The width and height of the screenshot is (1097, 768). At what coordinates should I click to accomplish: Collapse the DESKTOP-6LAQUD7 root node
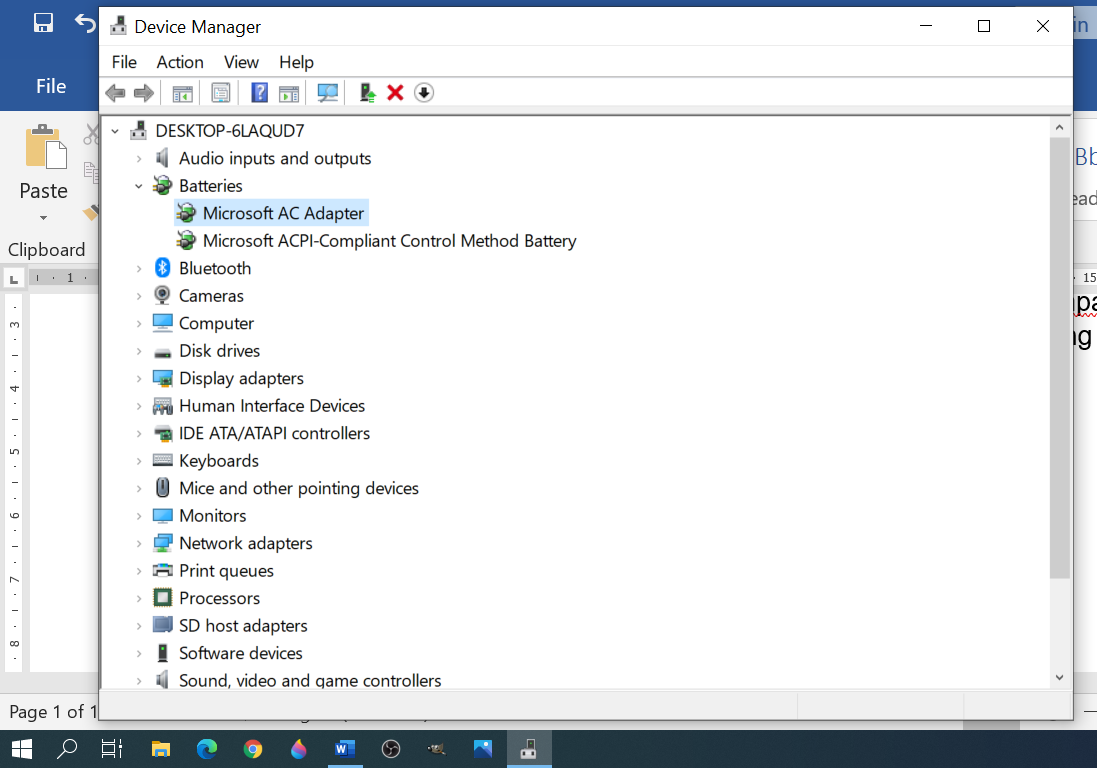coord(115,131)
